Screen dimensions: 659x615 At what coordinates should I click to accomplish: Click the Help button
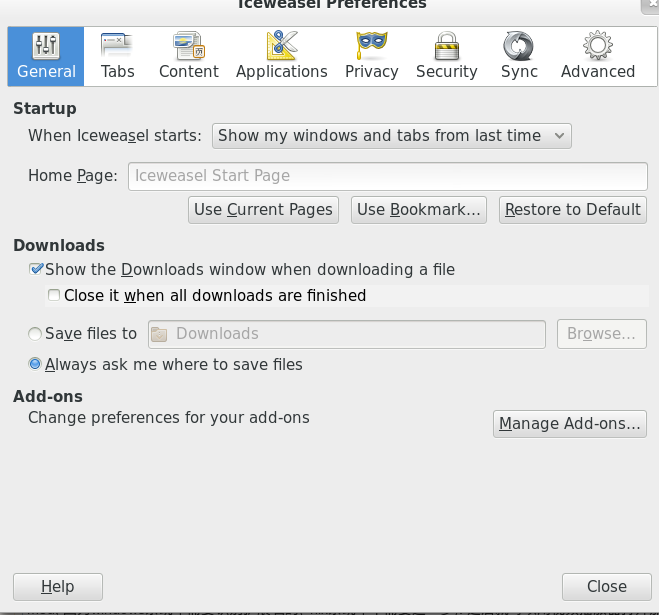point(58,587)
